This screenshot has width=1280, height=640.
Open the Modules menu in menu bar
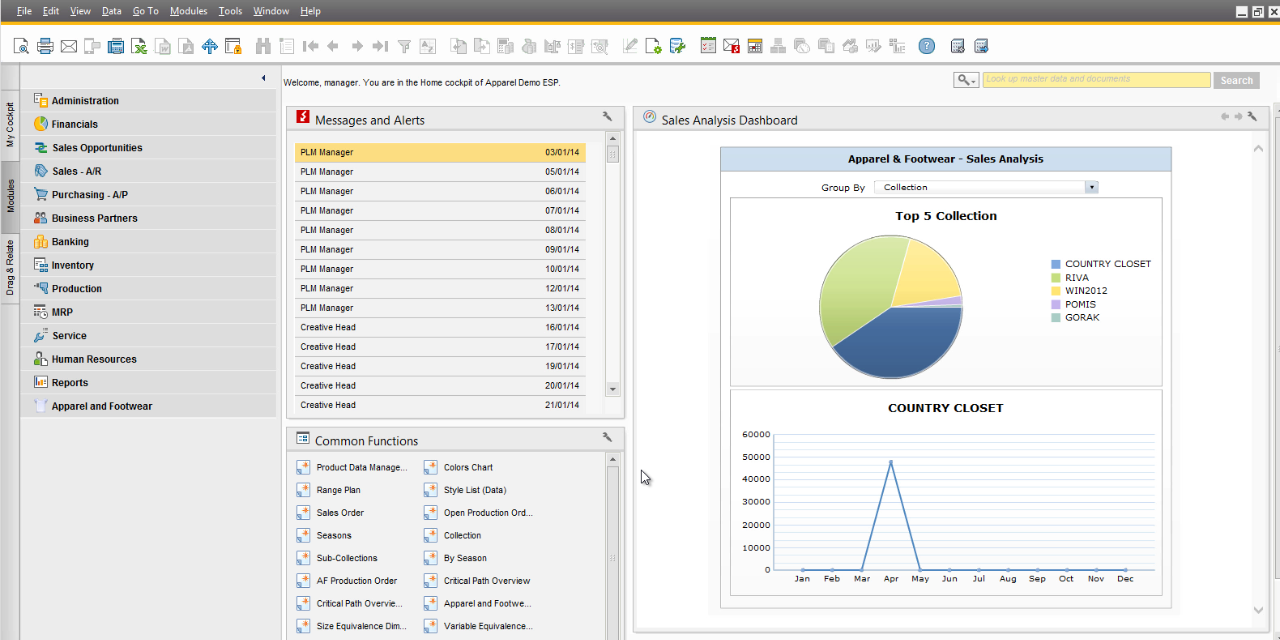[188, 11]
